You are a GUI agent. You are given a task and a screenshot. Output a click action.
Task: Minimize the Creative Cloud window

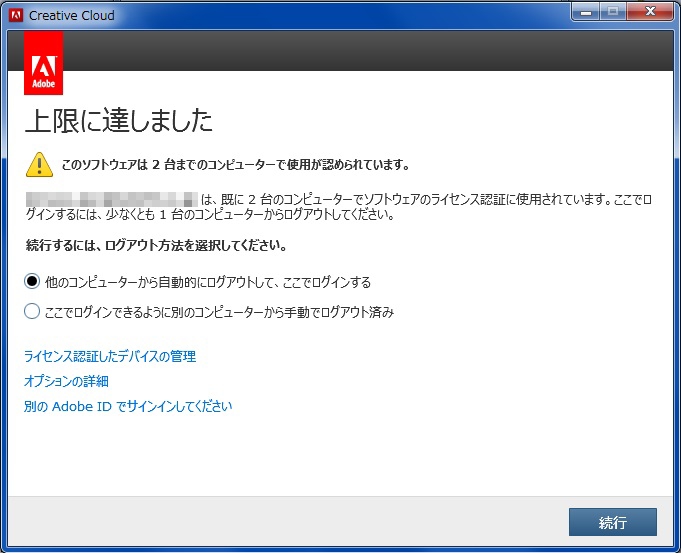pos(586,12)
